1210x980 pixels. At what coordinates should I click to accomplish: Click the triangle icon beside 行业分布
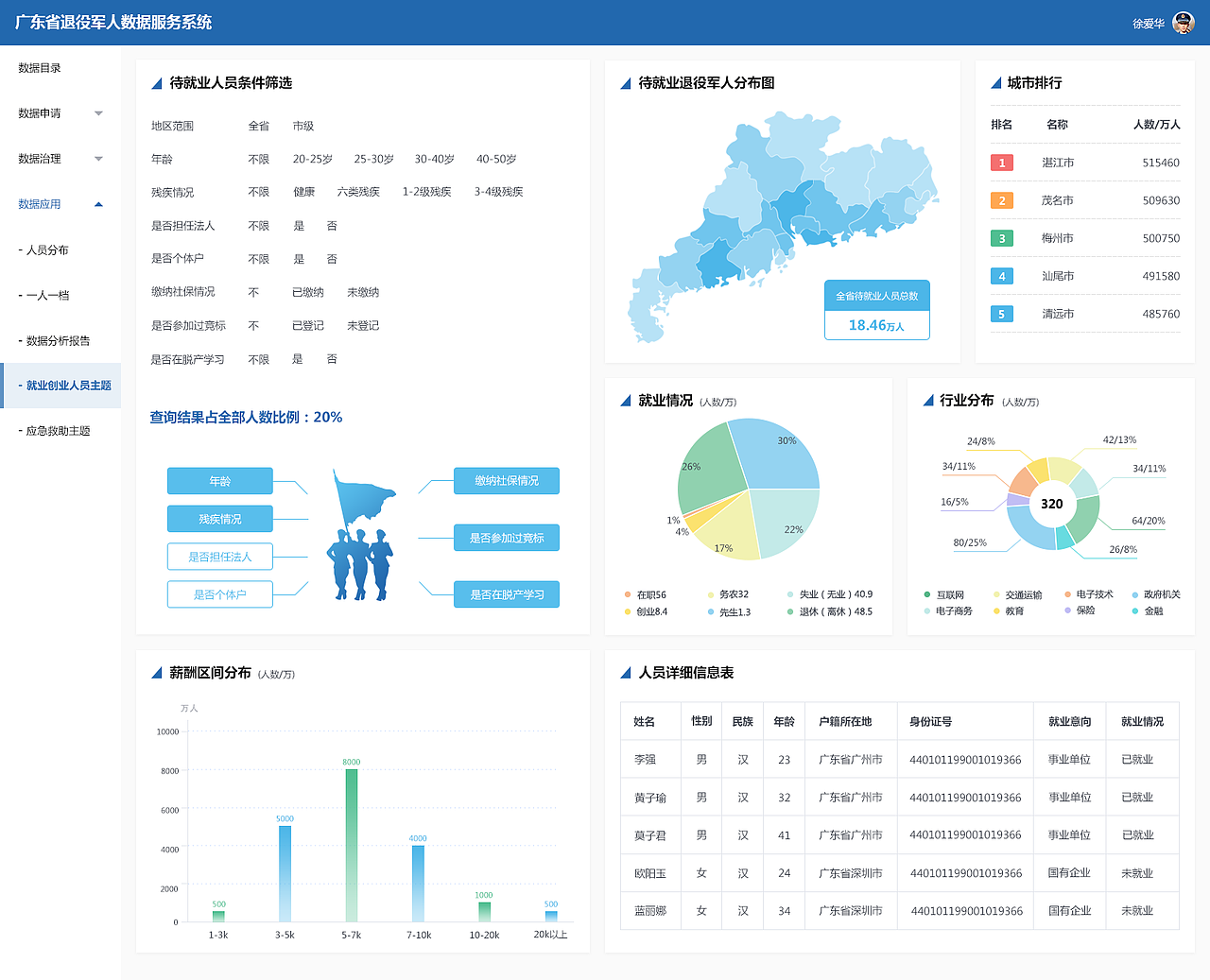(928, 401)
